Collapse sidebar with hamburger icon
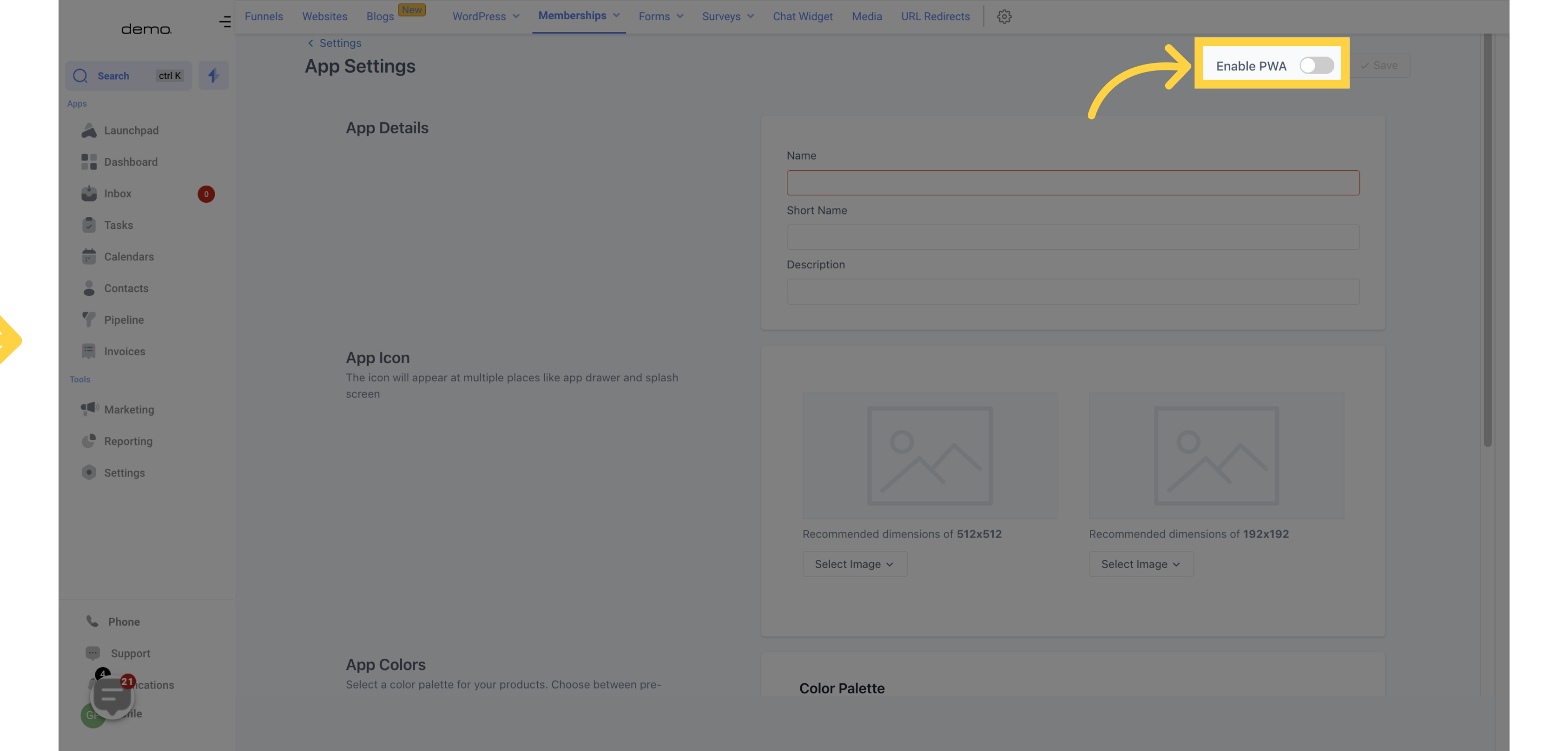This screenshot has height=751, width=1568. pyautogui.click(x=225, y=22)
